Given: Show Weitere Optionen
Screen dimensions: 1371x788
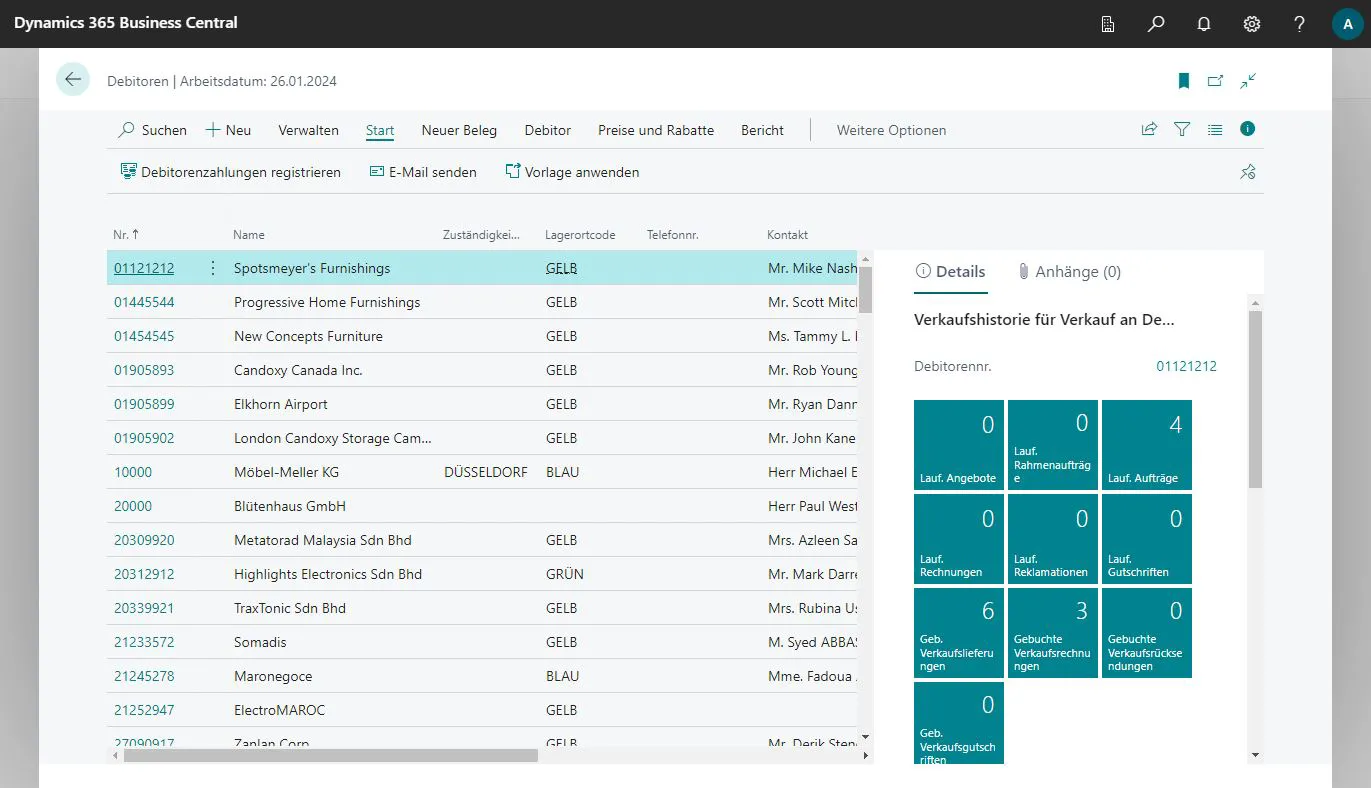Looking at the screenshot, I should 891,130.
